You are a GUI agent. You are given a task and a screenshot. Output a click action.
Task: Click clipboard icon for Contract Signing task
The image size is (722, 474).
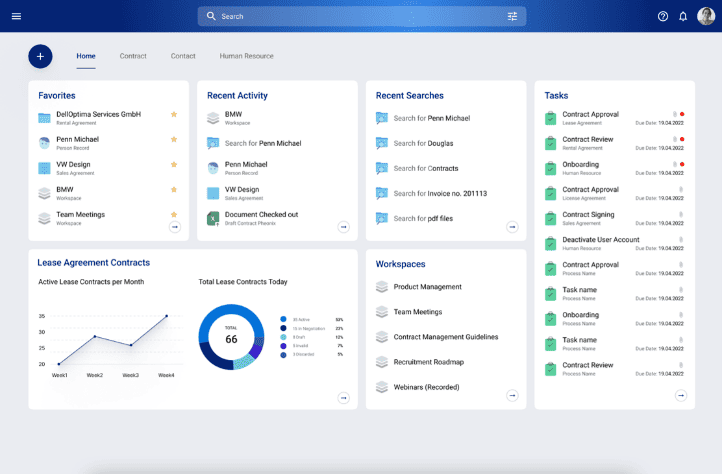(x=550, y=218)
